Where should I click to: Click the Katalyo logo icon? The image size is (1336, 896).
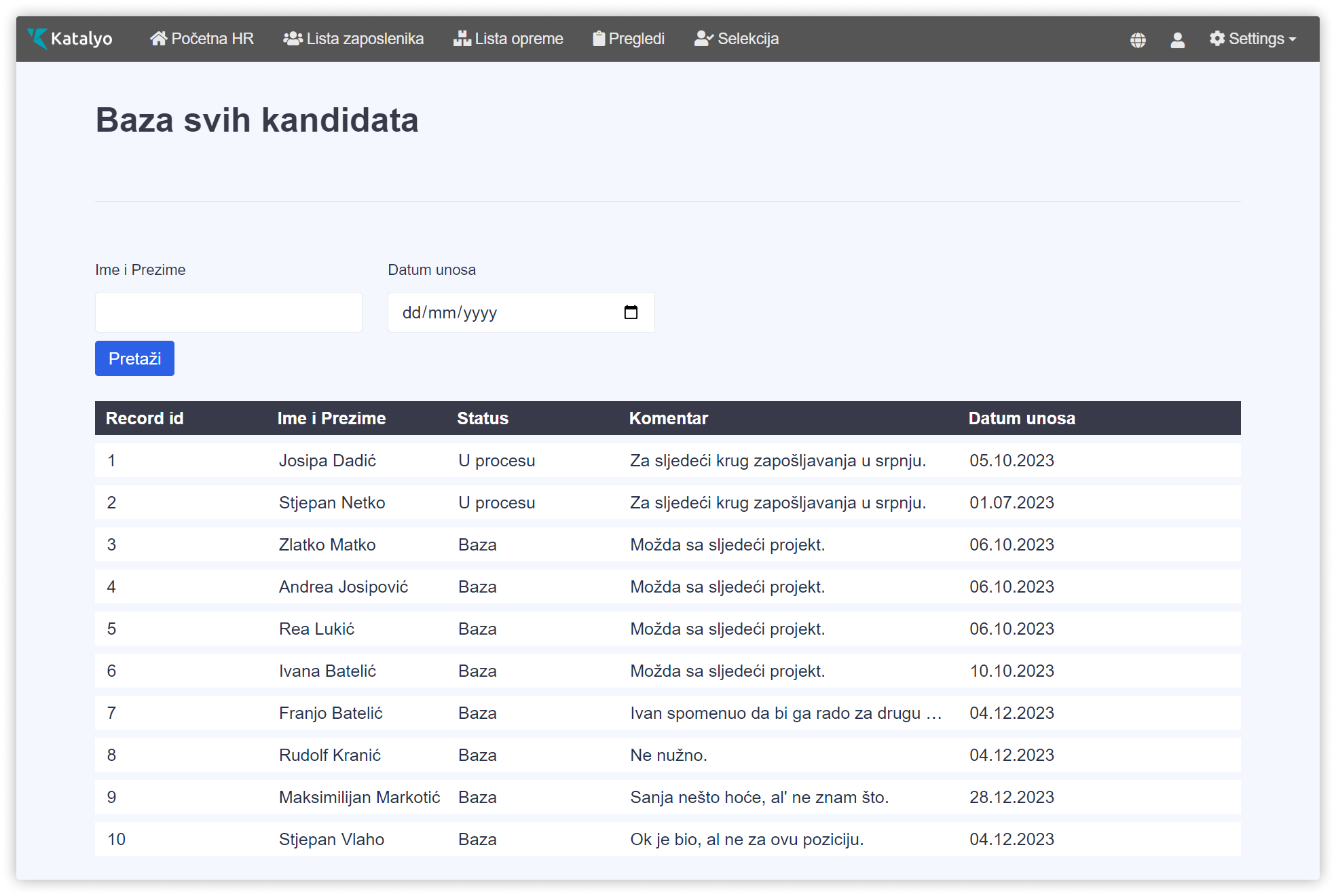click(x=37, y=39)
